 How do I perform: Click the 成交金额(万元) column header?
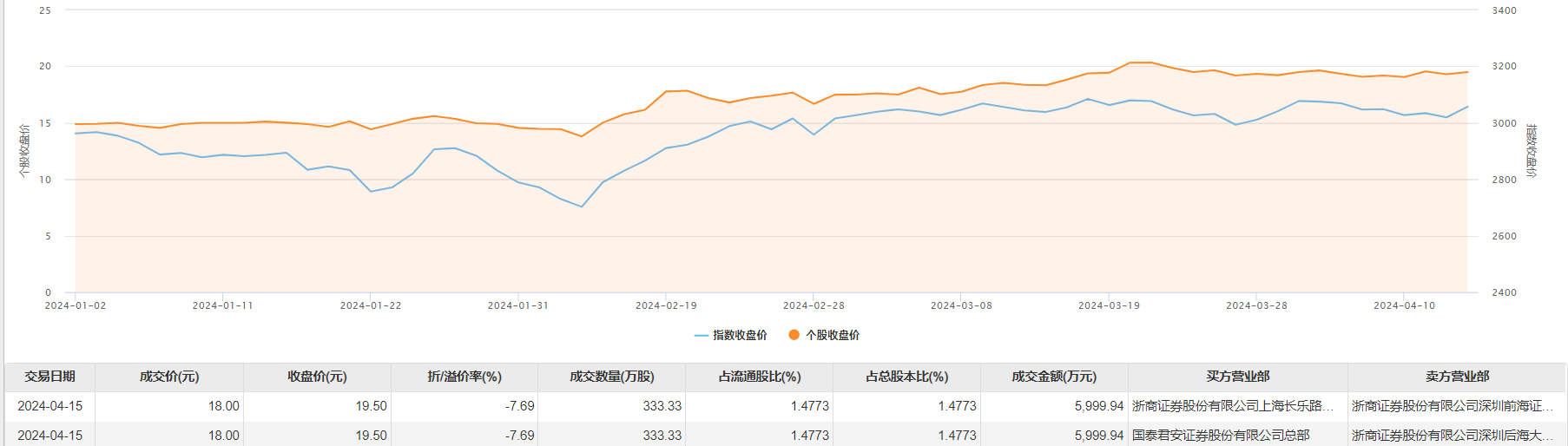point(1054,377)
